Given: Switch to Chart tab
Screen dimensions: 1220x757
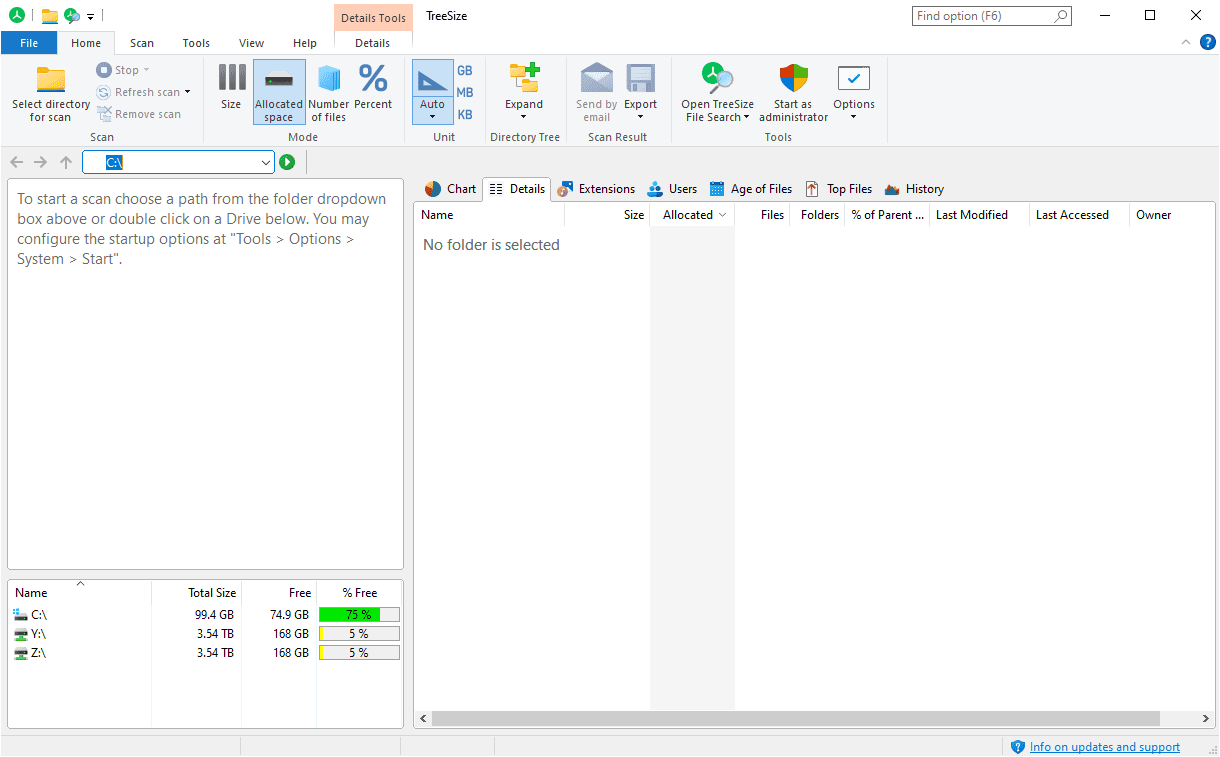Looking at the screenshot, I should [450, 189].
